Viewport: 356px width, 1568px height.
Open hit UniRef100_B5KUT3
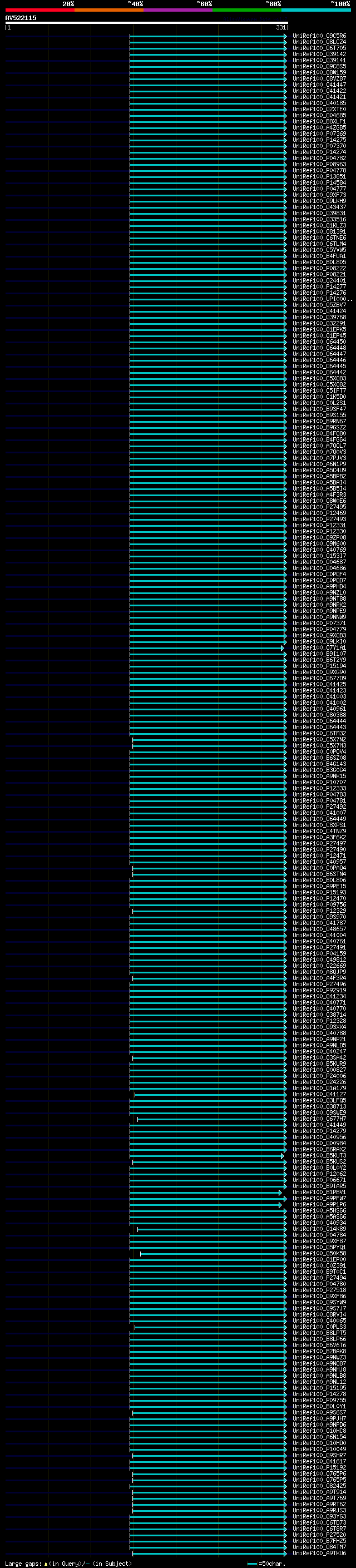tap(319, 1156)
